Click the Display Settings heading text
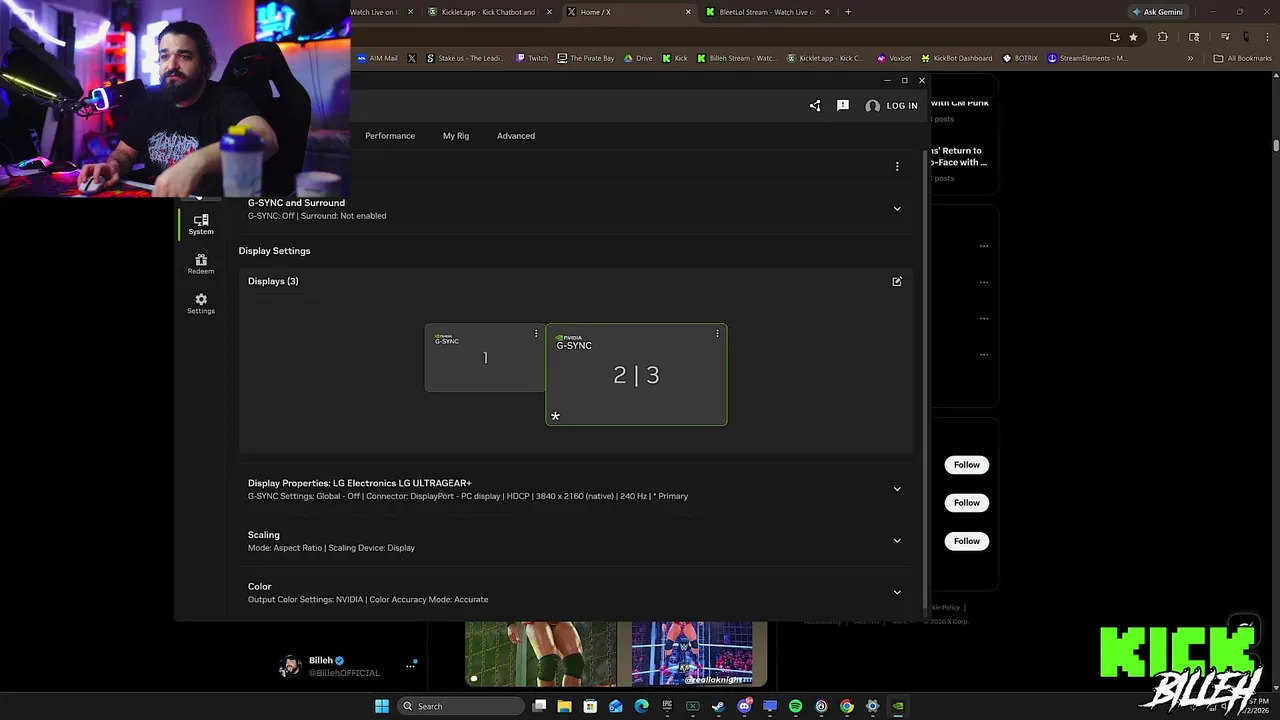Viewport: 1280px width, 720px height. coord(274,251)
